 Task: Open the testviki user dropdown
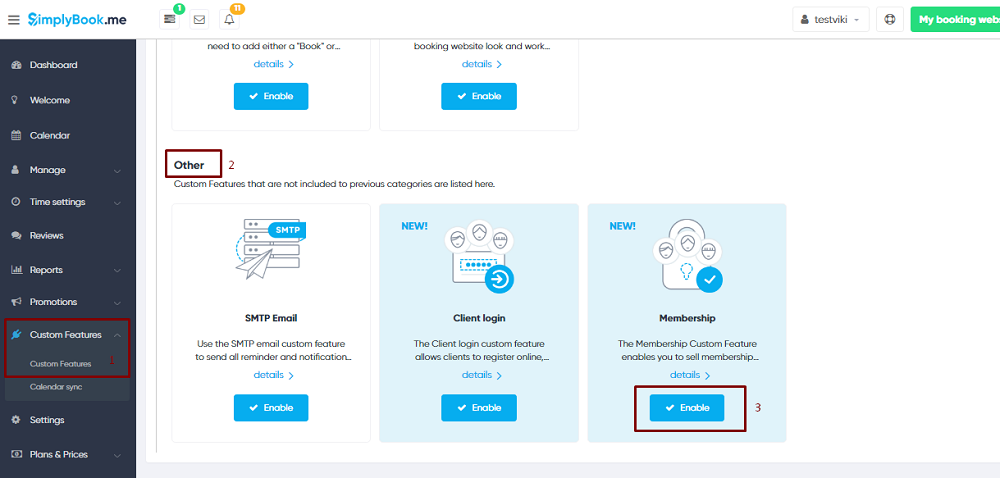click(x=831, y=19)
